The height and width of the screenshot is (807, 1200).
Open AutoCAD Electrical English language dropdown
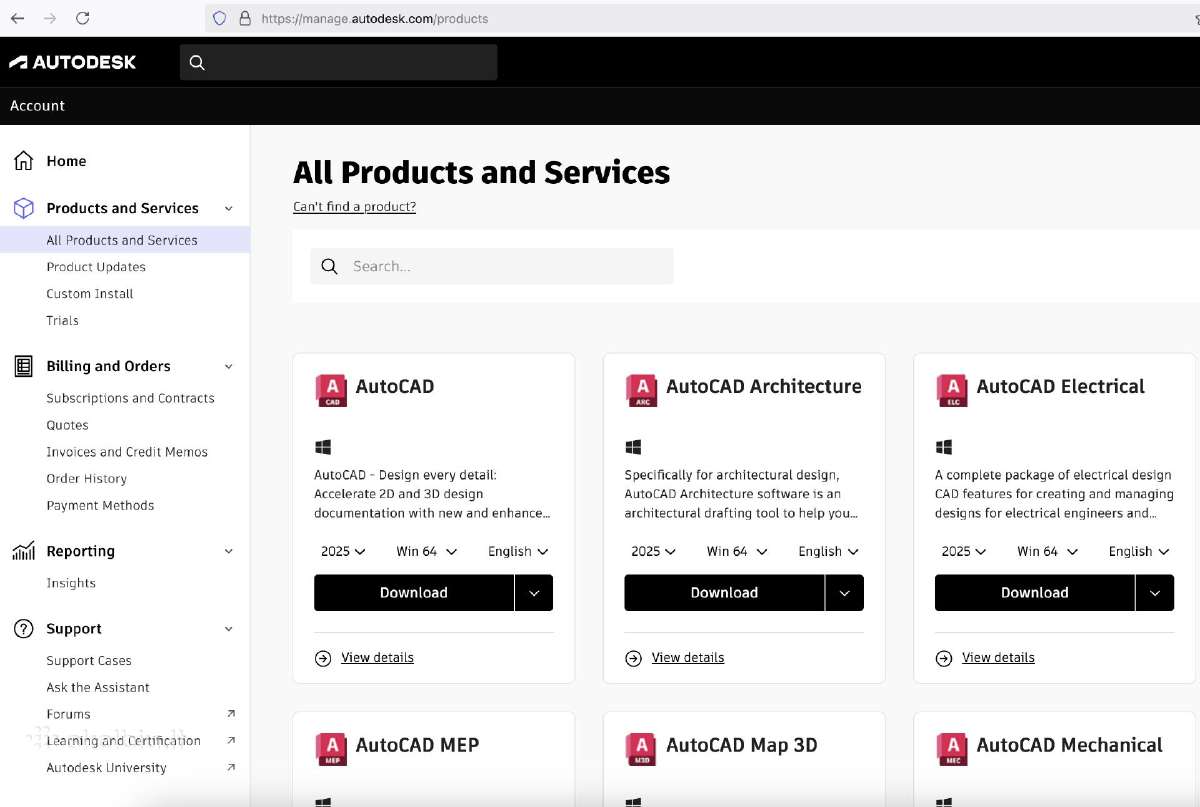pos(1139,551)
